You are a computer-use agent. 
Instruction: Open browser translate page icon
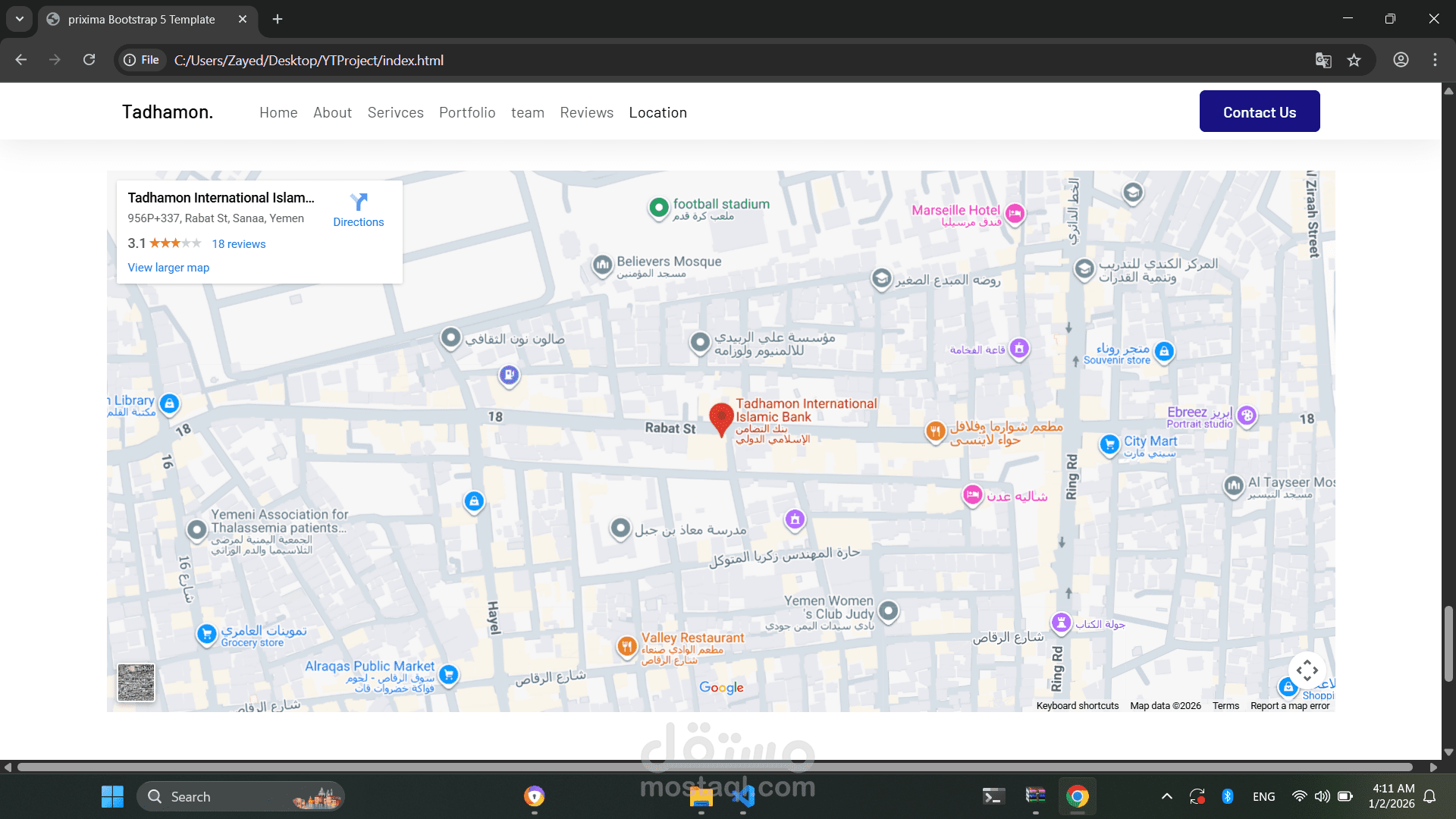click(1323, 61)
